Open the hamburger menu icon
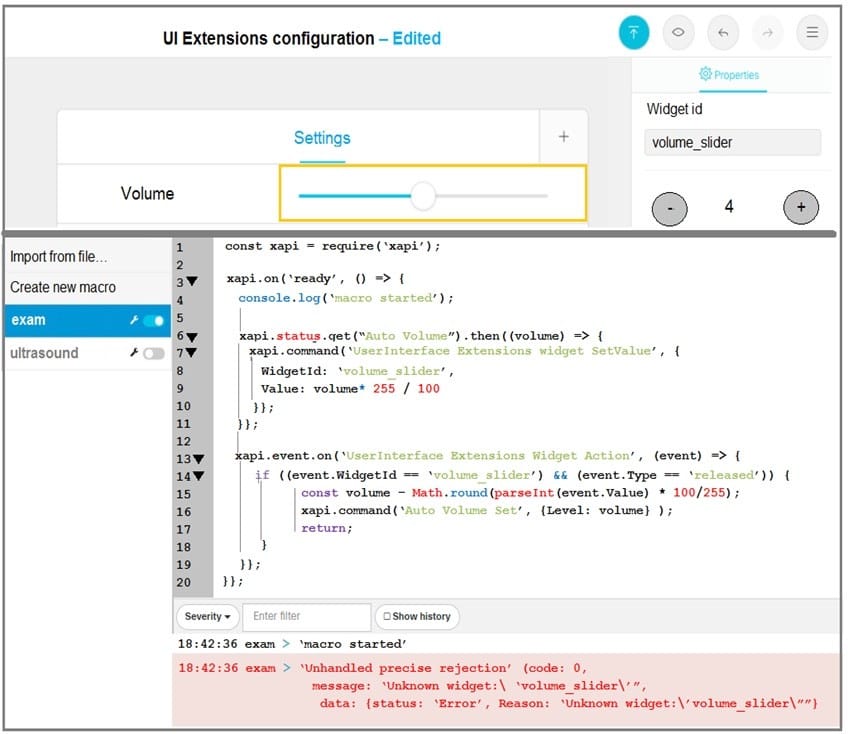This screenshot has width=848, height=734. coord(811,32)
